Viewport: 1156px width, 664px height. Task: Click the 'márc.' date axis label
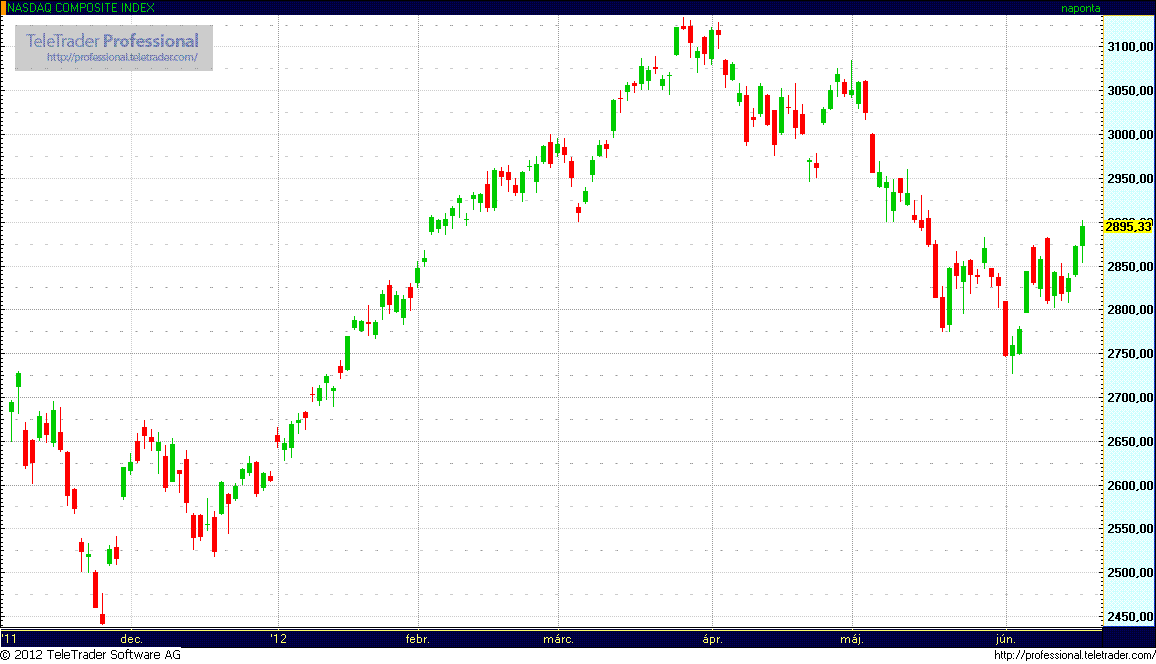[558, 639]
